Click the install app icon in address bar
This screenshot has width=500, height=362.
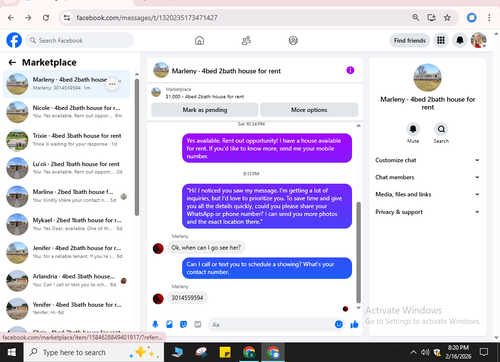click(x=432, y=17)
